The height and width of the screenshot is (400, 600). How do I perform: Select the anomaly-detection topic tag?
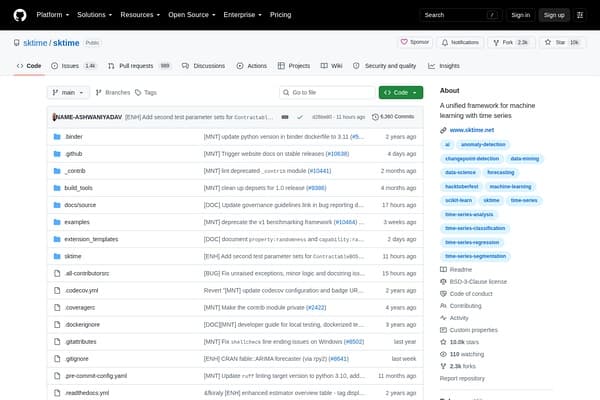coord(483,145)
